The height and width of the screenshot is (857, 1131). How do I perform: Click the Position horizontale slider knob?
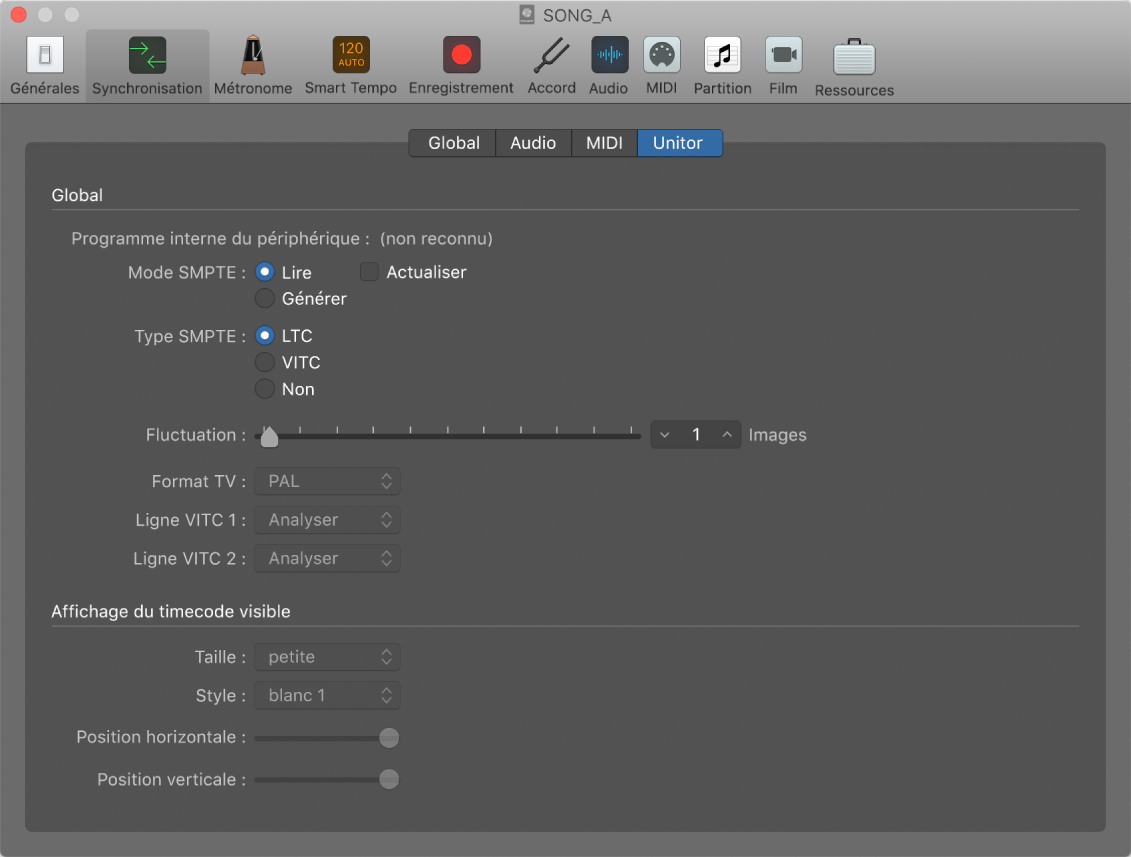point(389,738)
